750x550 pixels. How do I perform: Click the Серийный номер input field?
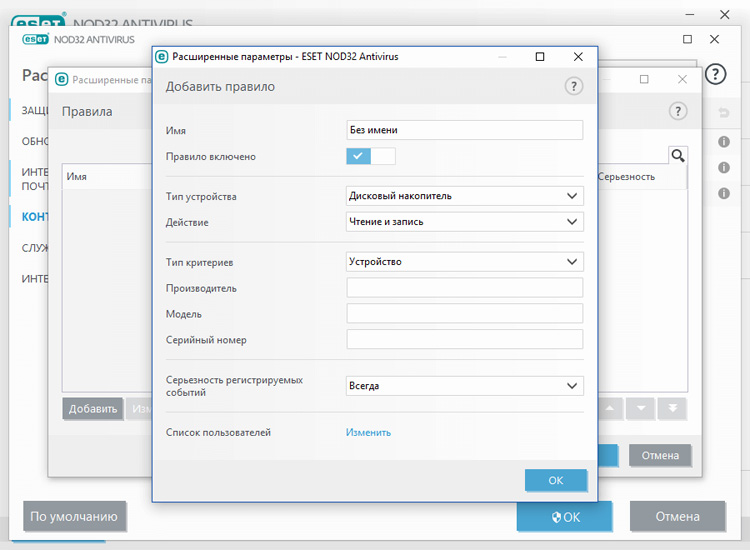[x=464, y=340]
